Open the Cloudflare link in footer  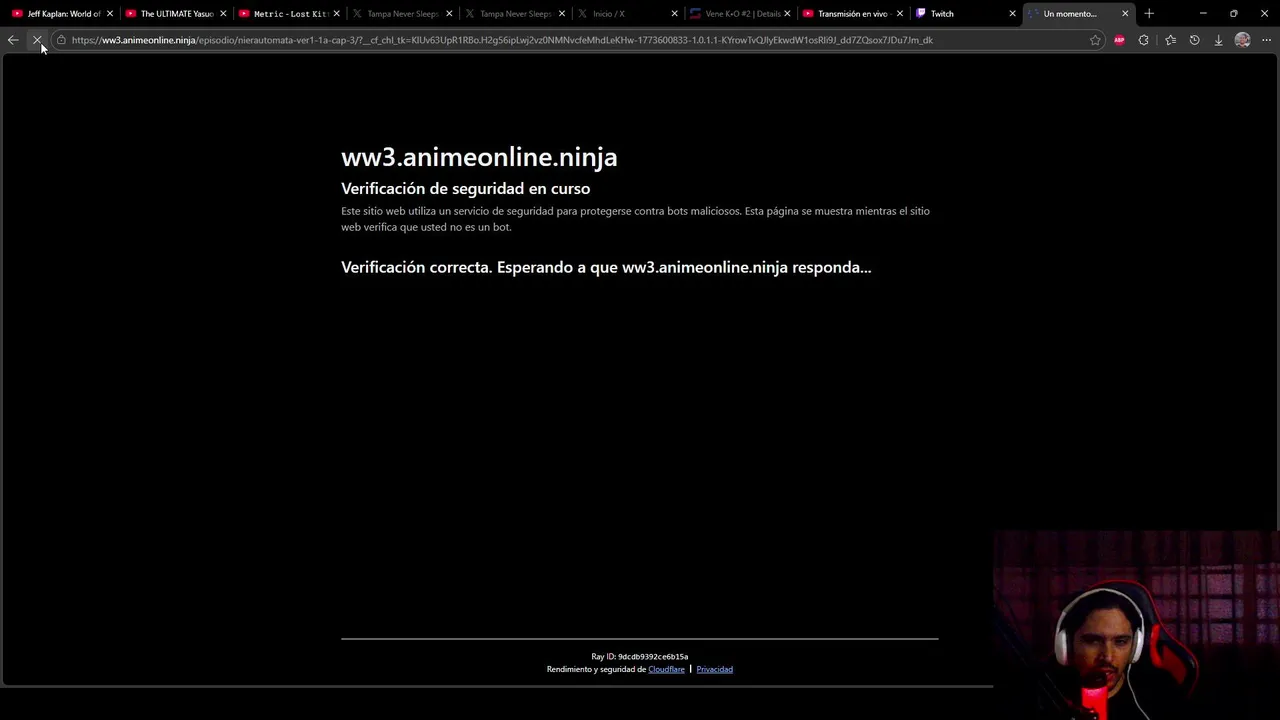[x=666, y=669]
